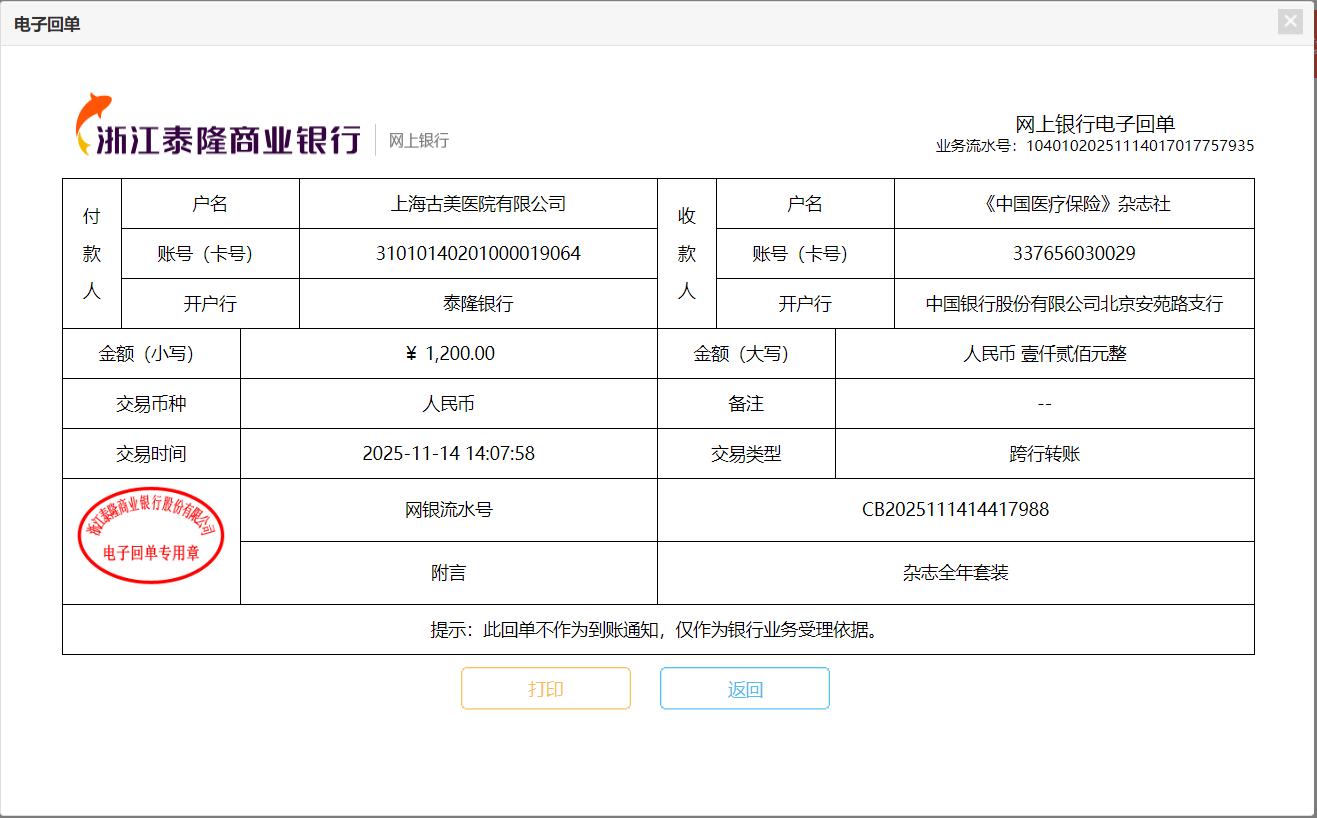Screen dimensions: 1317x818
Task: Select payer name 上海古美医院有限公司
Action: tap(478, 204)
